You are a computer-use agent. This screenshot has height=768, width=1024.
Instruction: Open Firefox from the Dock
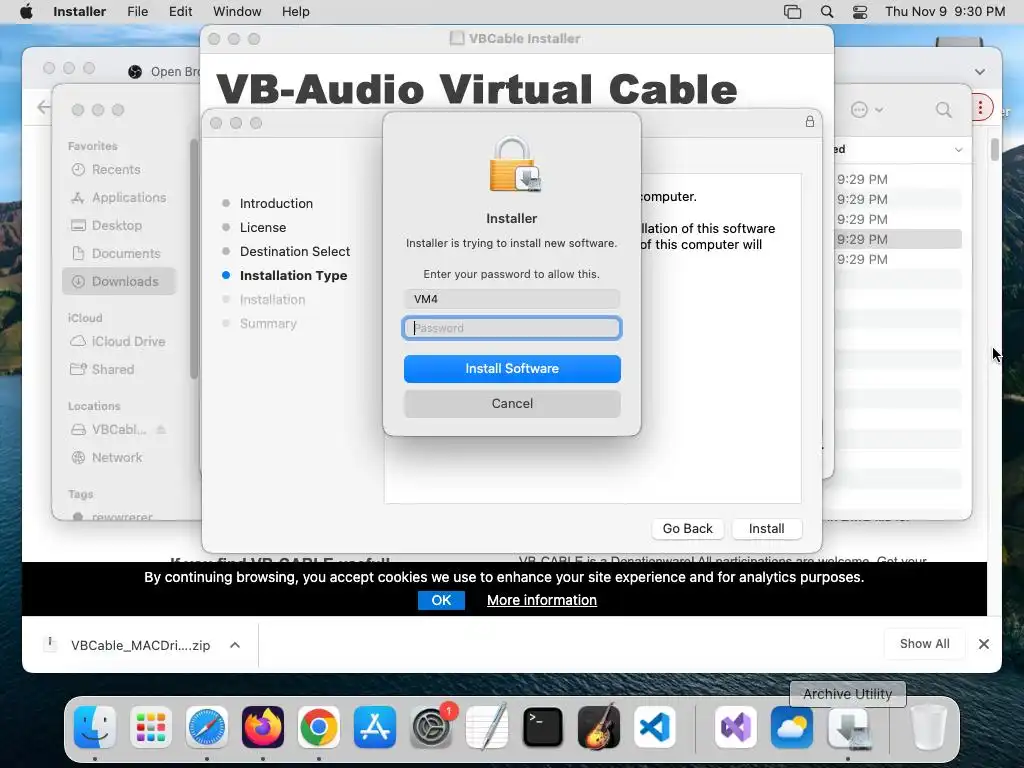pos(263,727)
